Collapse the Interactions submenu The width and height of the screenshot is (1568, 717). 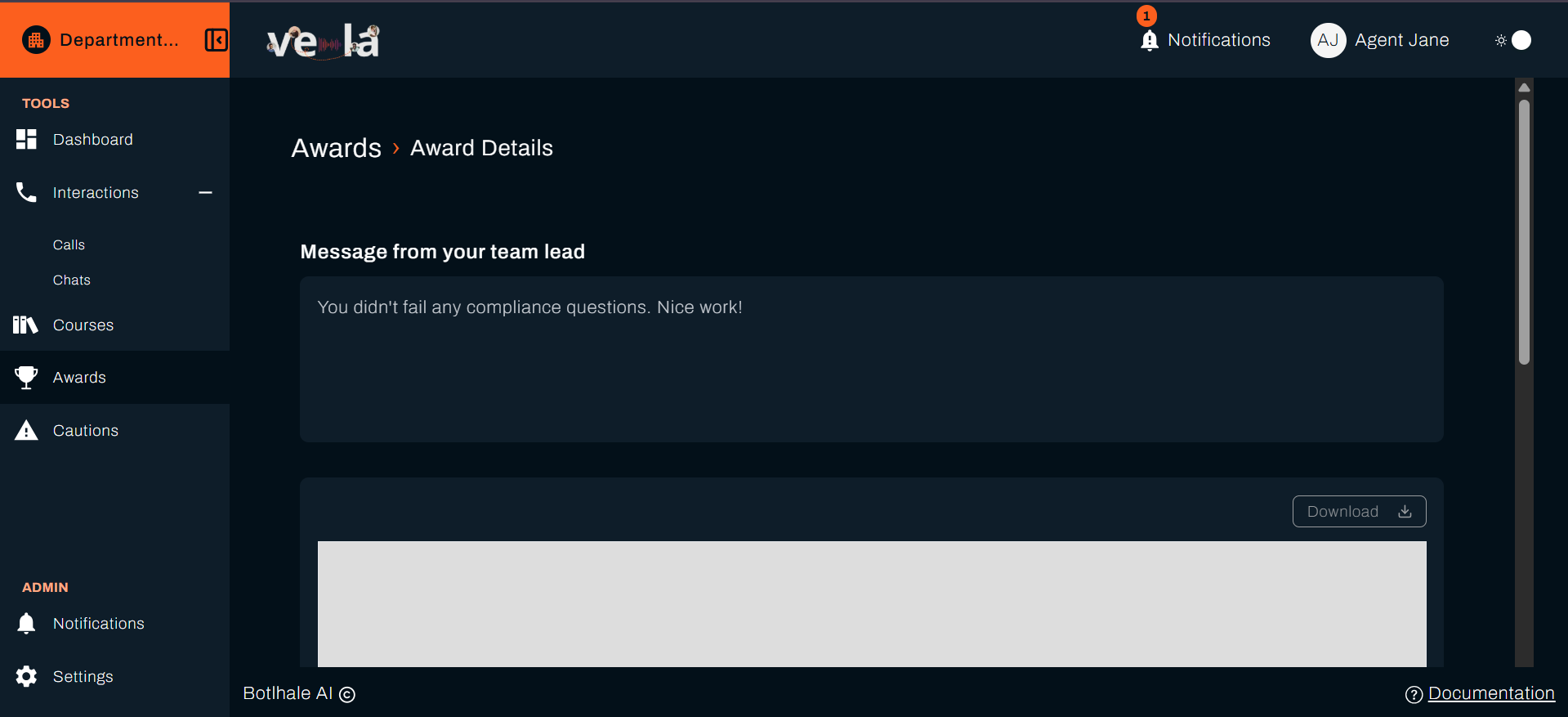(x=205, y=193)
